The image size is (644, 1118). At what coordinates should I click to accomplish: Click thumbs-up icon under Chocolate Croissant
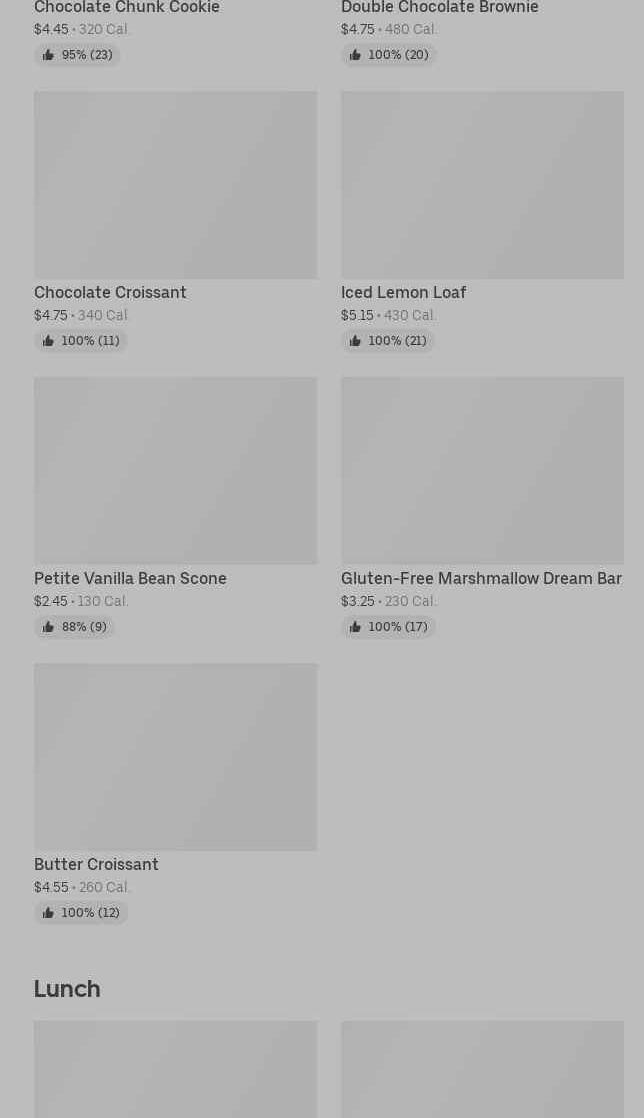pyautogui.click(x=48, y=341)
